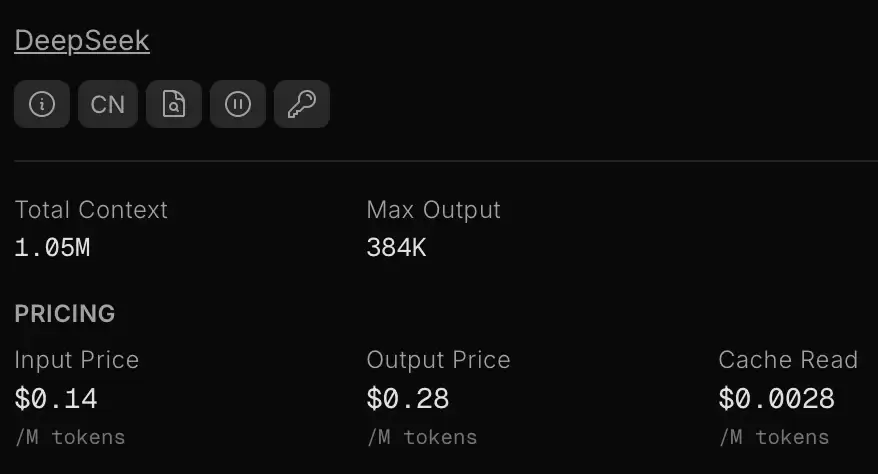Image resolution: width=878 pixels, height=474 pixels.
Task: Click /M tokens under Output Price
Action: [422, 437]
